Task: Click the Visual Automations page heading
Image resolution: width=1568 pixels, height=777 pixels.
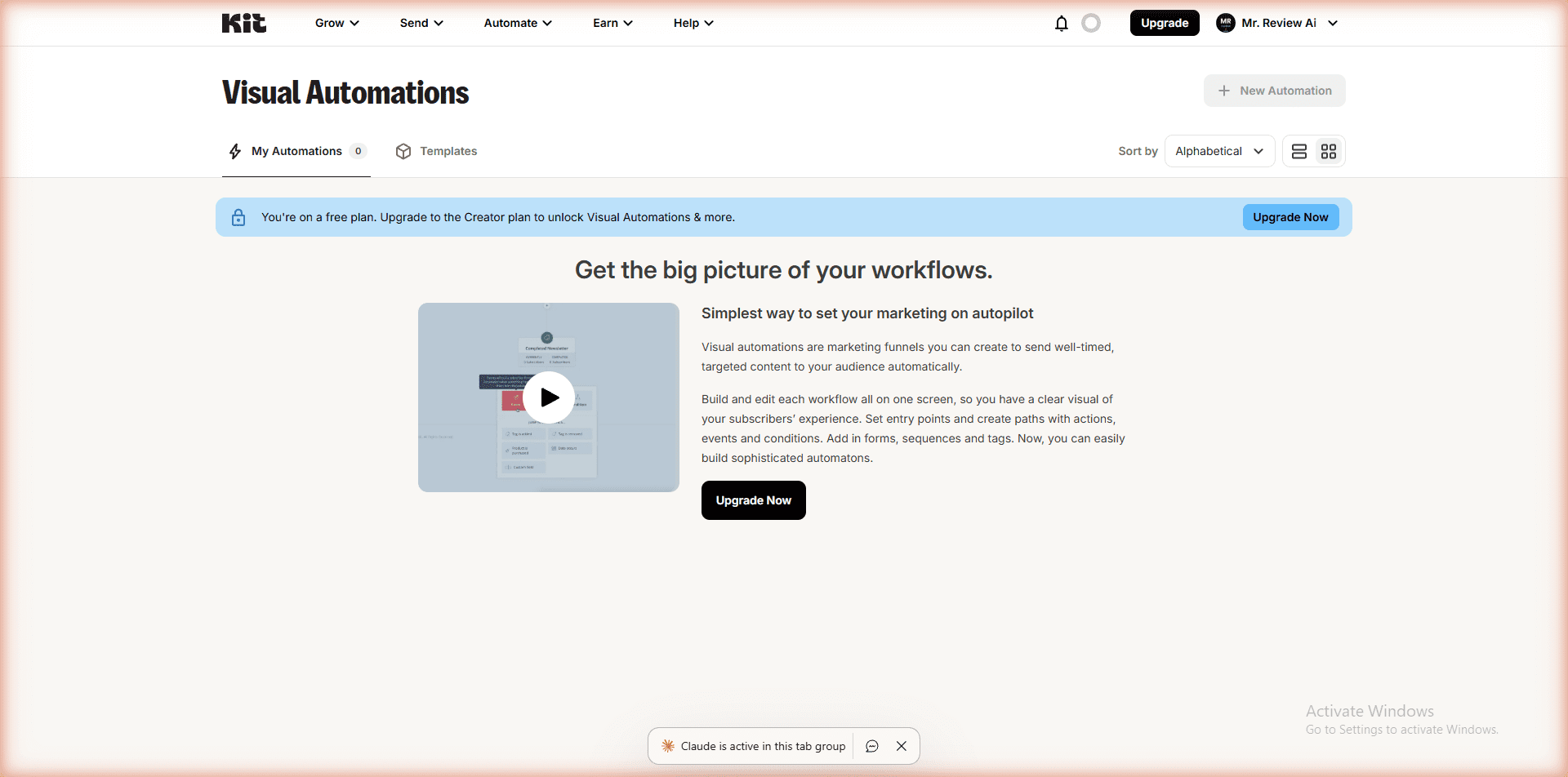Action: (345, 92)
